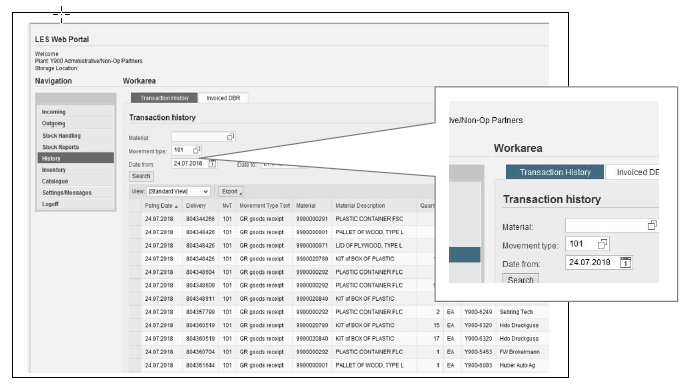Click Material input field in enlarged callout

612,226
